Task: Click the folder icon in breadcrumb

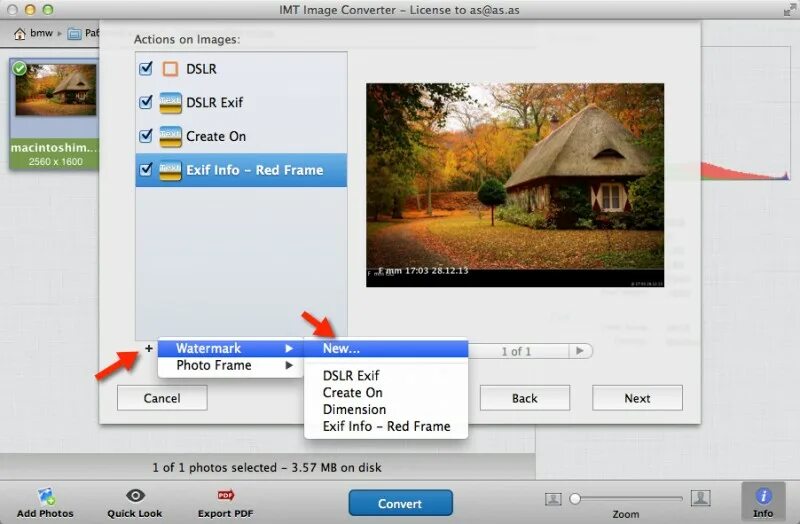Action: pos(74,34)
